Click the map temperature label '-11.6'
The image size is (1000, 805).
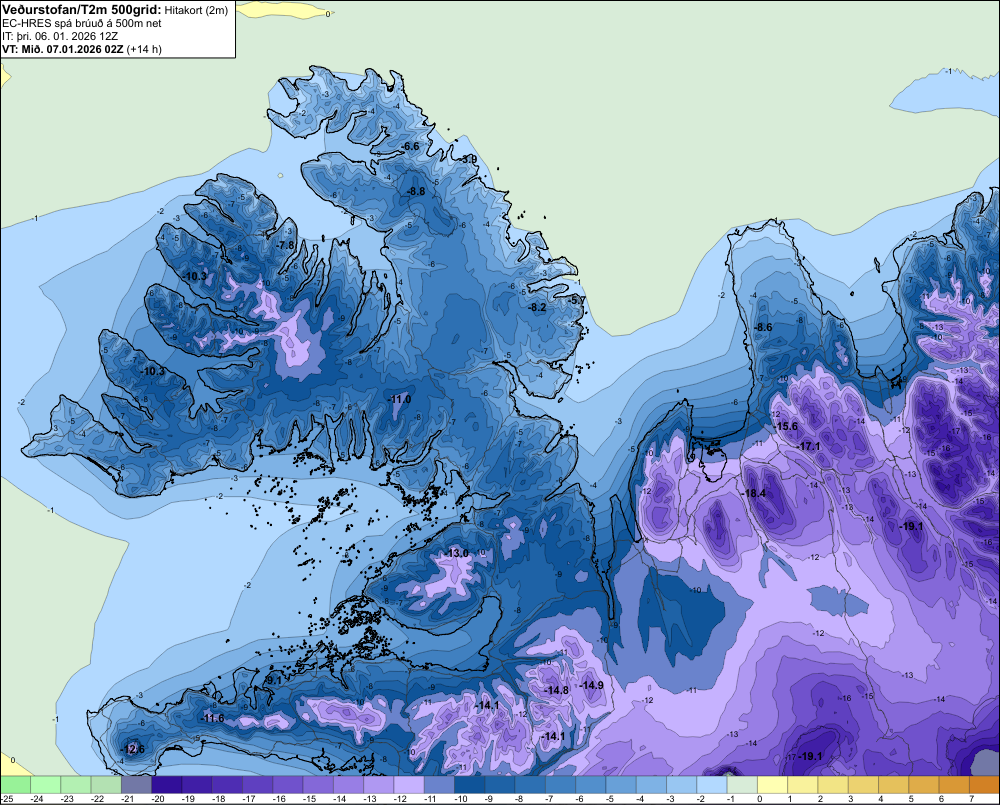tap(212, 718)
